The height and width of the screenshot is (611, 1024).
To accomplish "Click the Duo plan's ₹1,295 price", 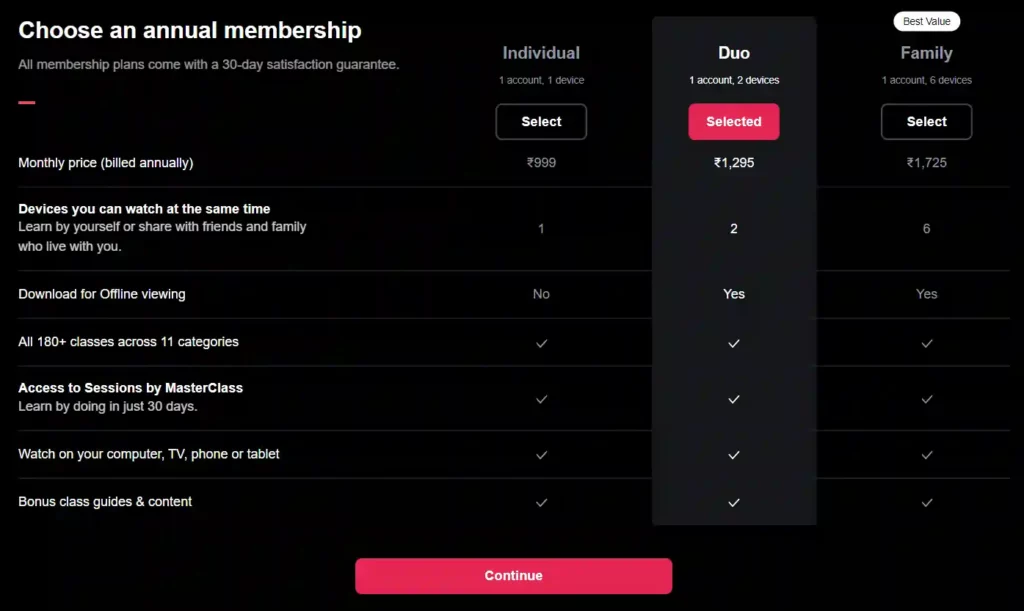I will pyautogui.click(x=733, y=162).
